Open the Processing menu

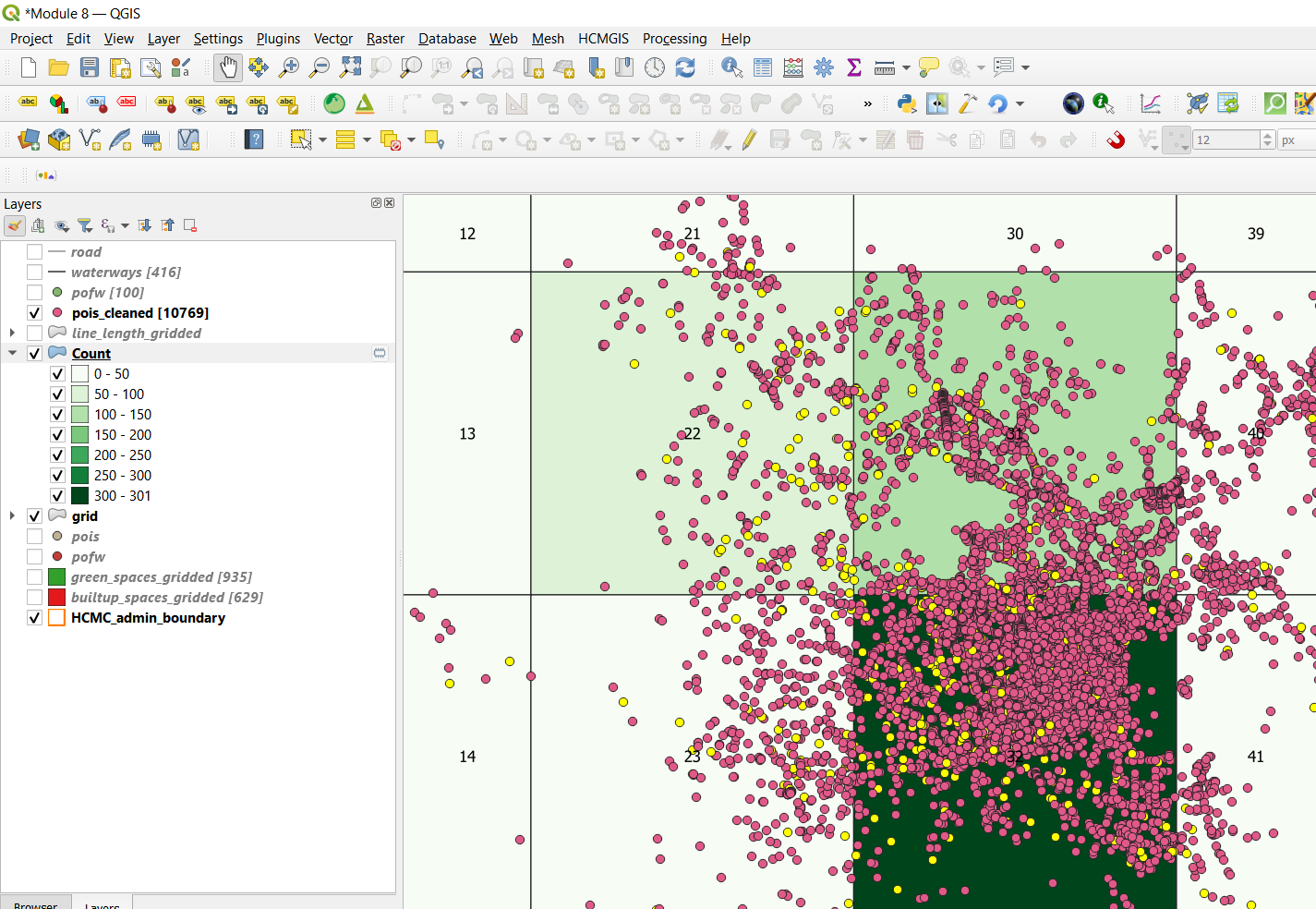point(674,39)
